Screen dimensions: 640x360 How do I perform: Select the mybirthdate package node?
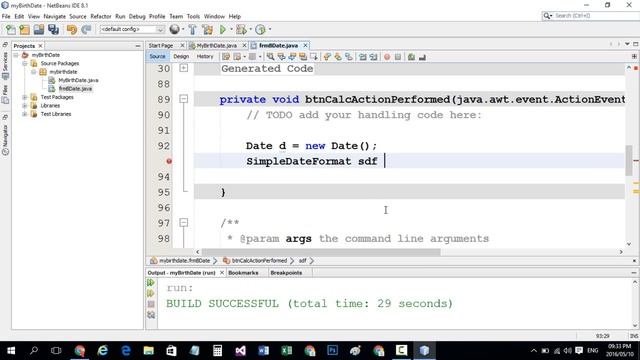tap(63, 72)
